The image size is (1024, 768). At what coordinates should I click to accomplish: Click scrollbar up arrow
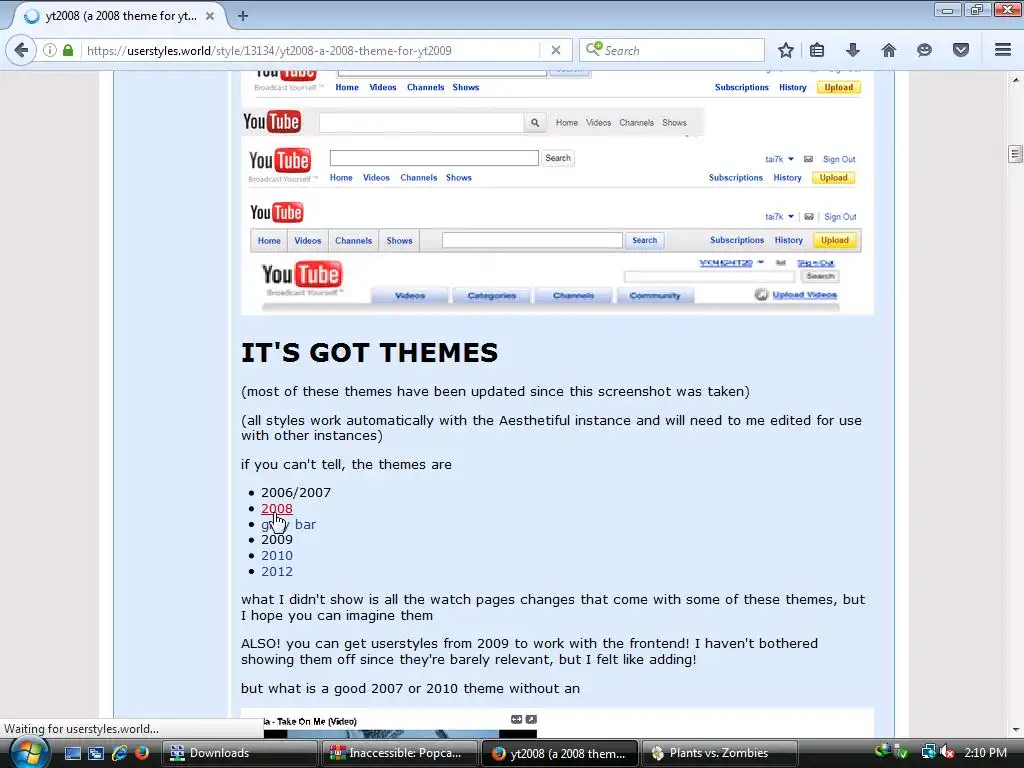(x=1016, y=80)
